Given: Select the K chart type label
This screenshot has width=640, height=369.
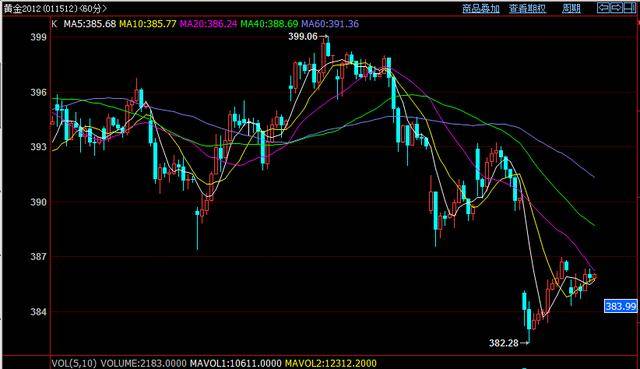Looking at the screenshot, I should coord(54,24).
